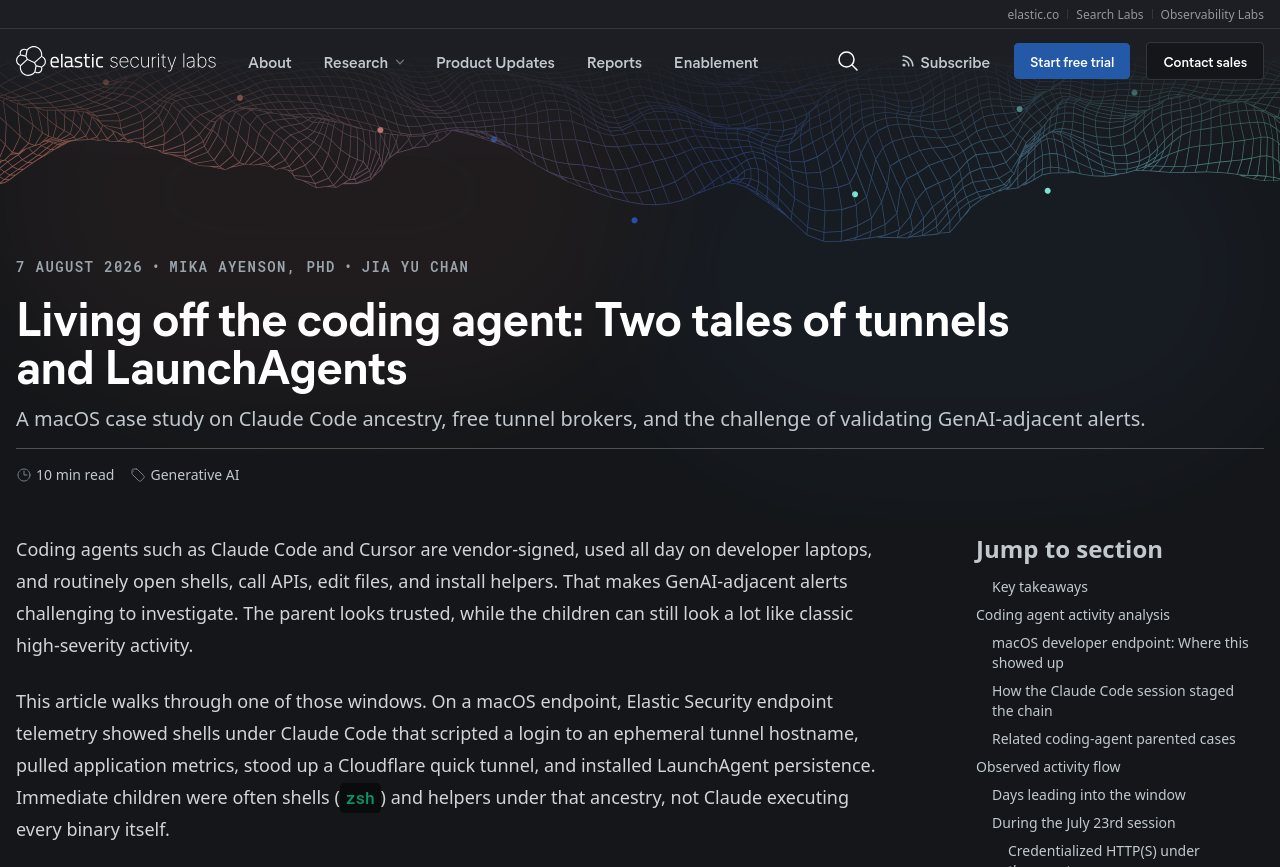Open the Observability Labs link
Image resolution: width=1280 pixels, height=867 pixels.
pos(1212,14)
